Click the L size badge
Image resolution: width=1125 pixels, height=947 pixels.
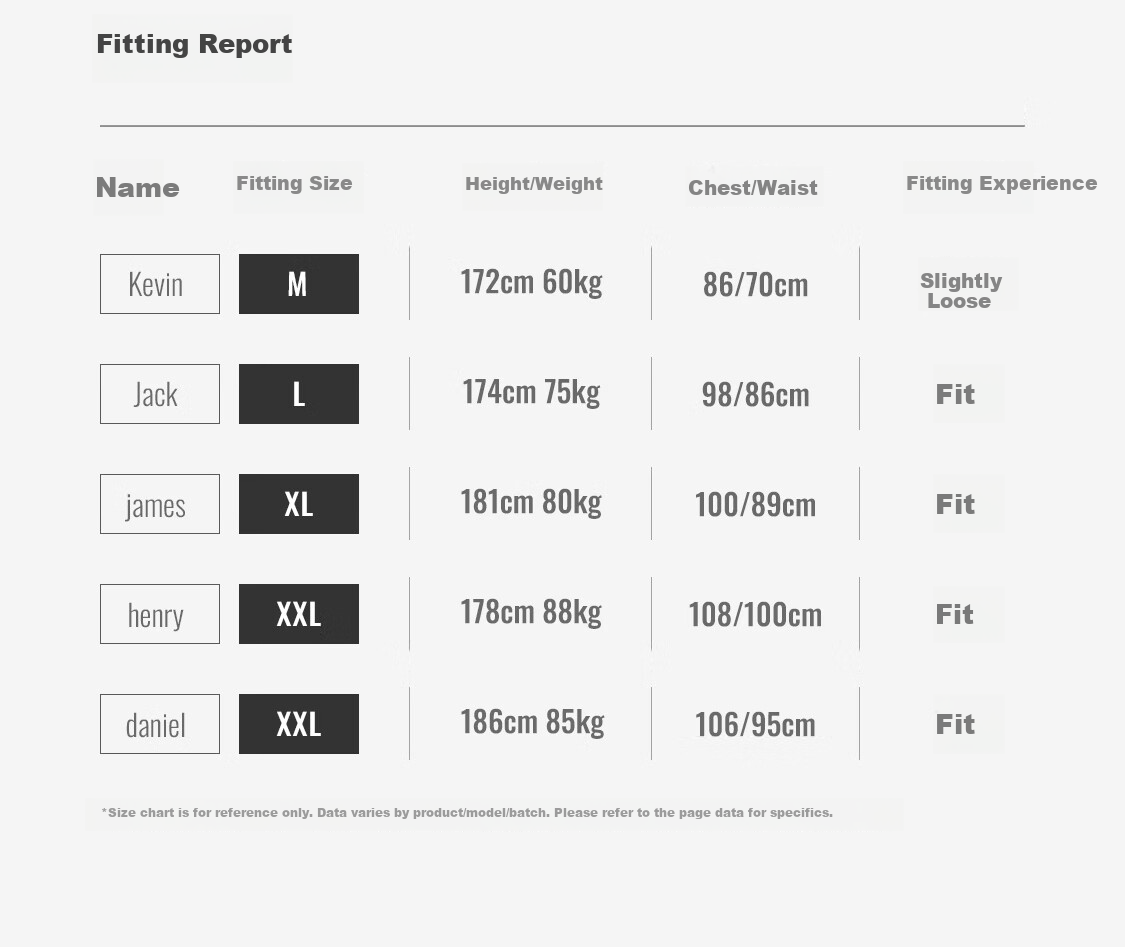click(x=298, y=394)
